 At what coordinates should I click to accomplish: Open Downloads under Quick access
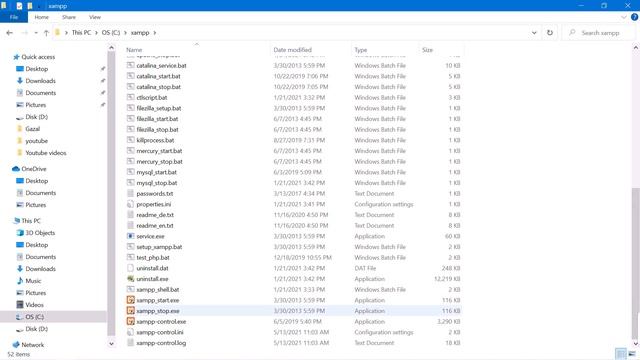pyautogui.click(x=40, y=81)
